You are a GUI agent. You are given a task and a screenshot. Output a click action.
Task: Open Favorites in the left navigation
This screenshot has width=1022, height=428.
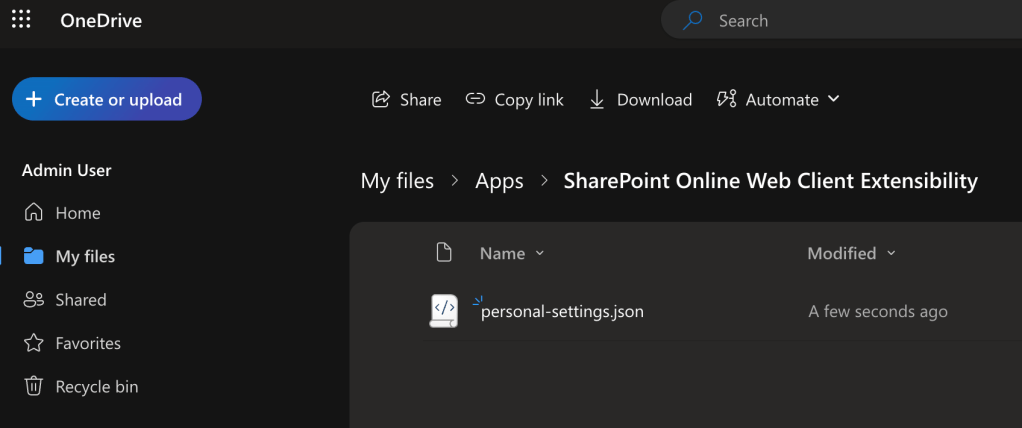click(88, 343)
